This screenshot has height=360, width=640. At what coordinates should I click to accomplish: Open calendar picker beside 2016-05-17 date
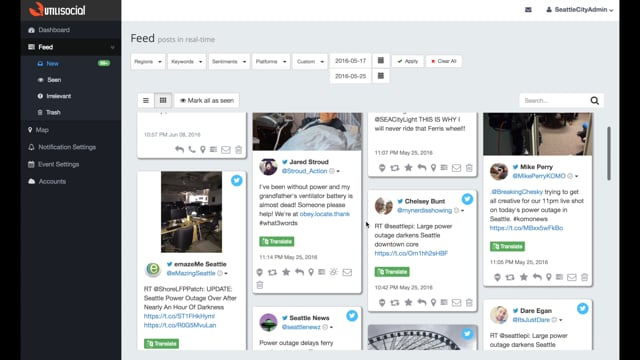click(x=380, y=61)
